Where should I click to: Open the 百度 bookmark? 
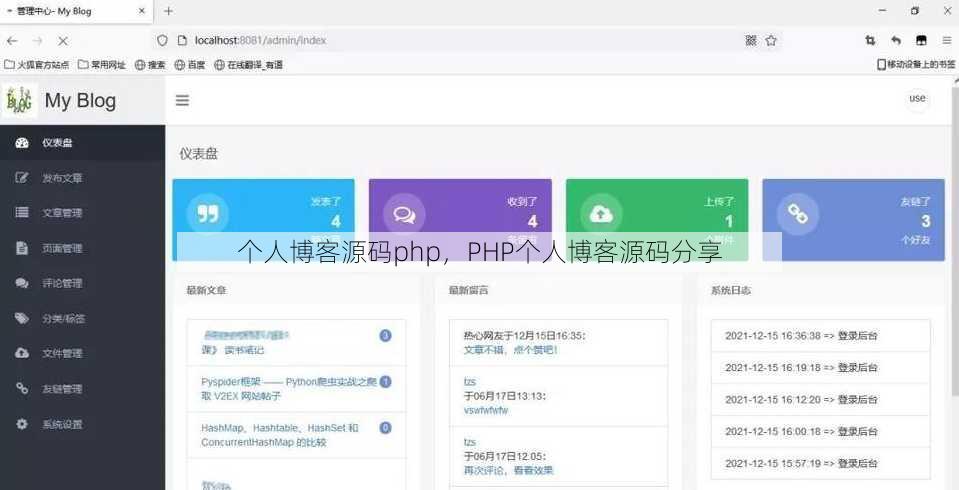point(190,64)
